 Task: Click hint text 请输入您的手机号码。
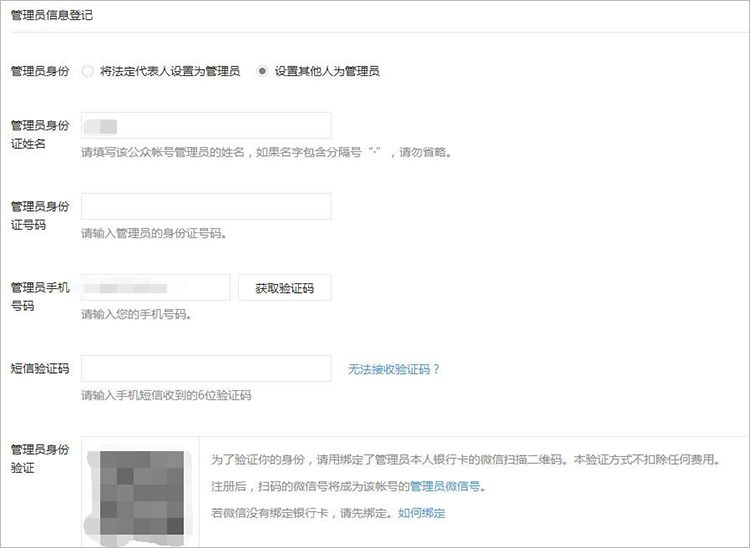(x=136, y=314)
